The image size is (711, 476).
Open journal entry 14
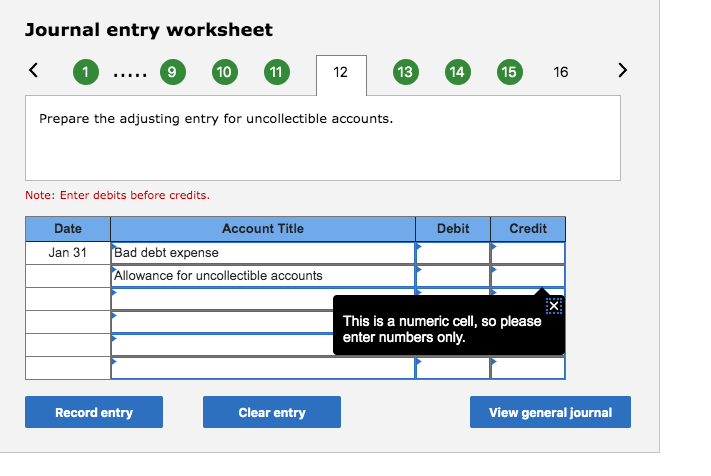458,72
